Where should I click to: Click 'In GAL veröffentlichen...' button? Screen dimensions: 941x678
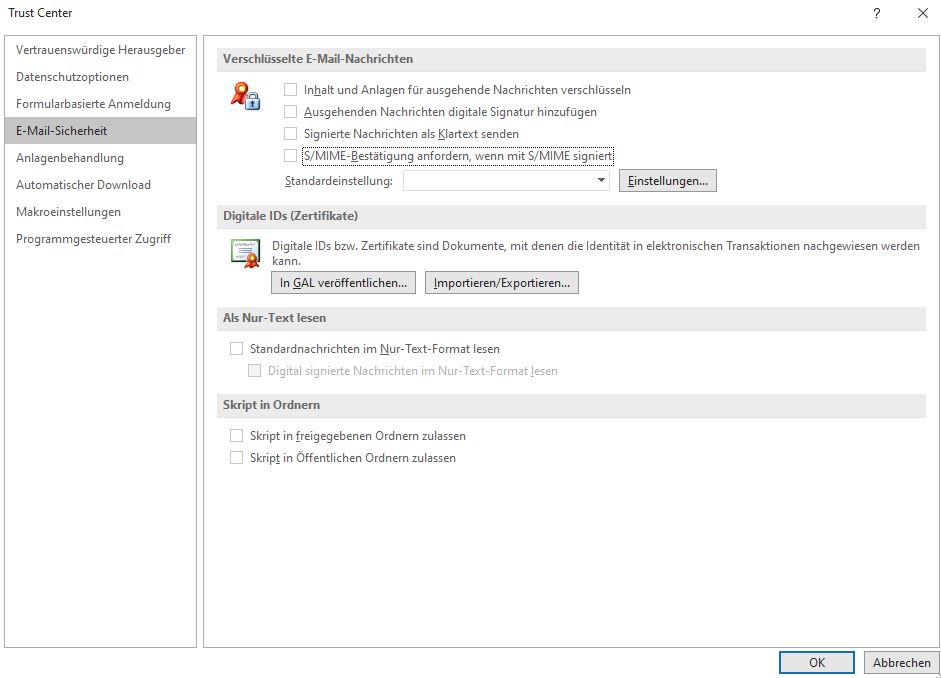(x=343, y=283)
